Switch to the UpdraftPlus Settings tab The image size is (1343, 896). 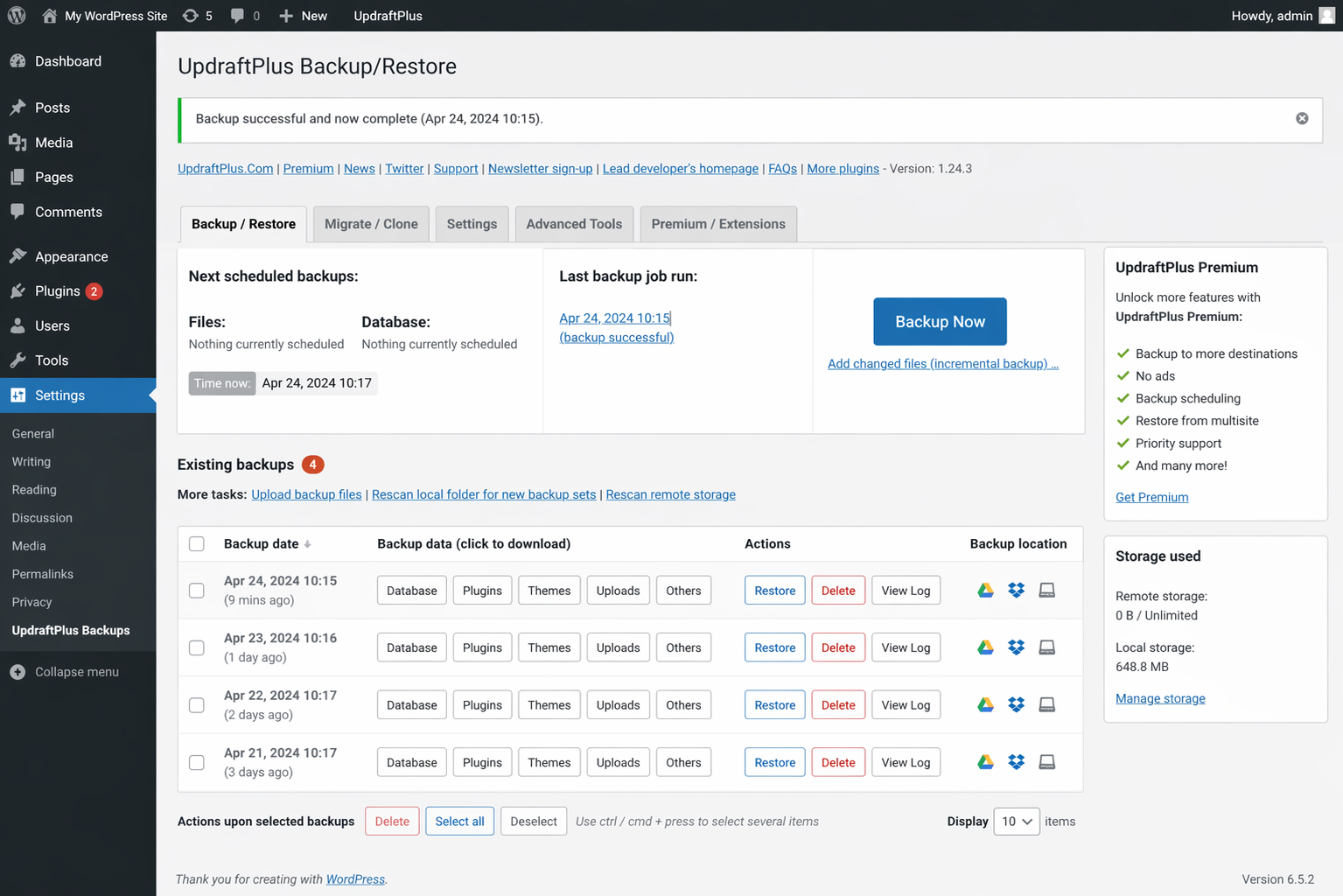click(x=472, y=224)
